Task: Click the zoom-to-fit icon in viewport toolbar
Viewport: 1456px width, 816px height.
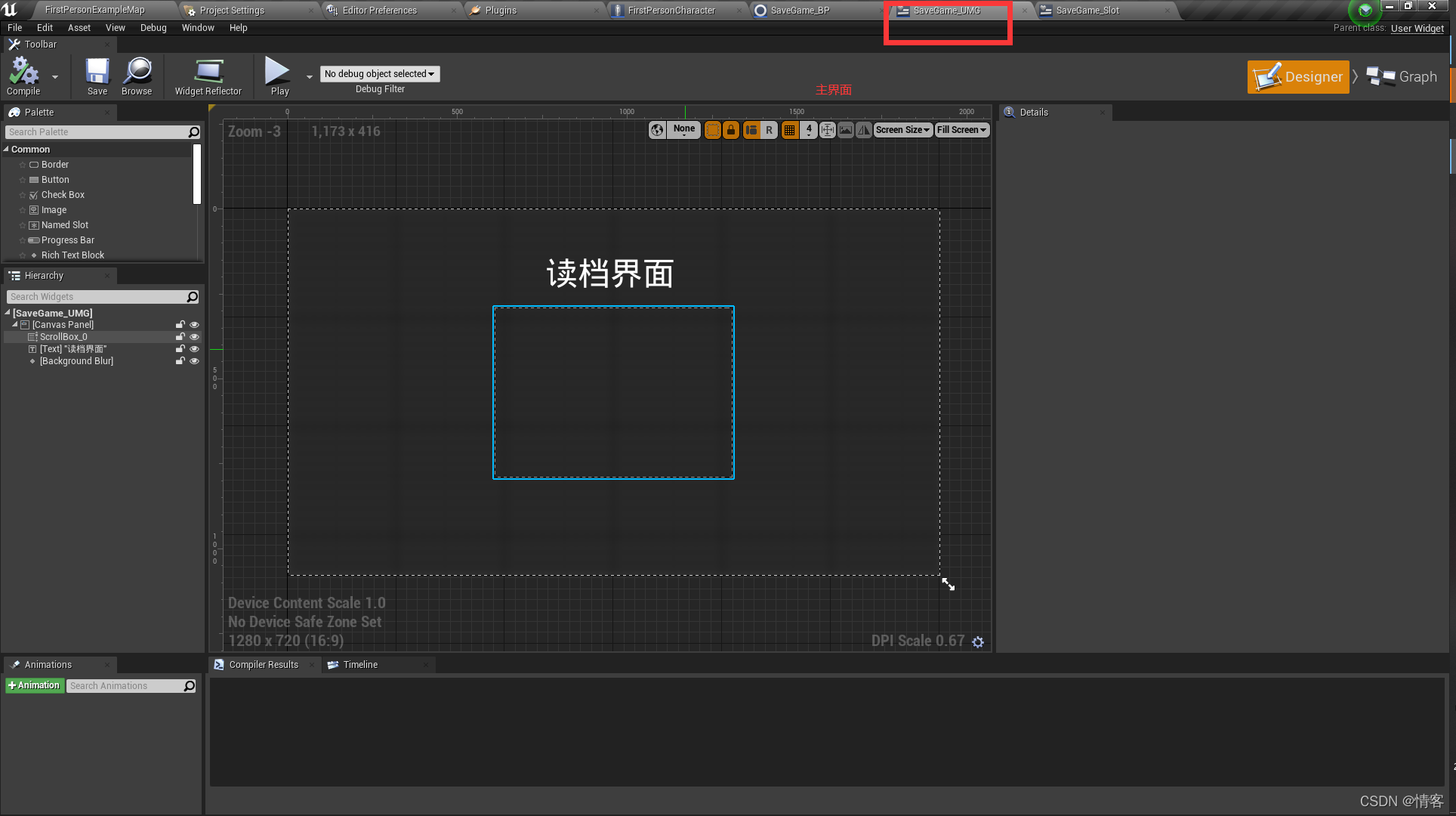Action: point(827,130)
